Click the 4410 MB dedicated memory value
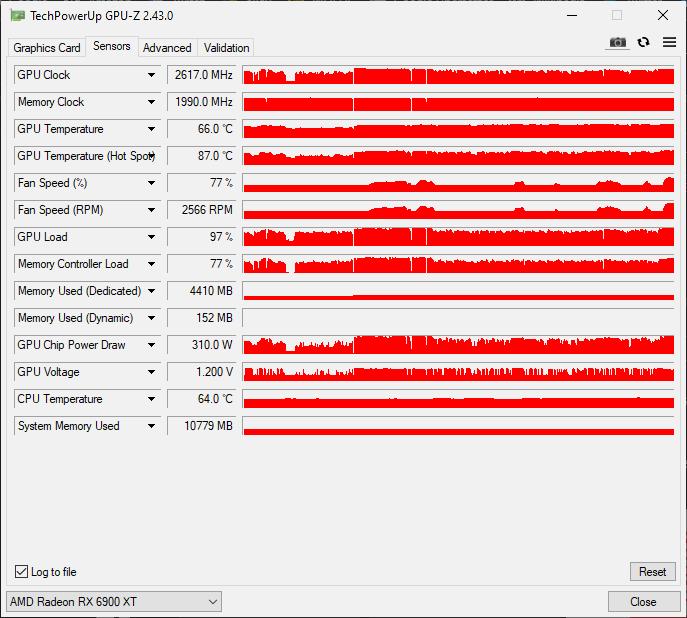 [x=202, y=291]
